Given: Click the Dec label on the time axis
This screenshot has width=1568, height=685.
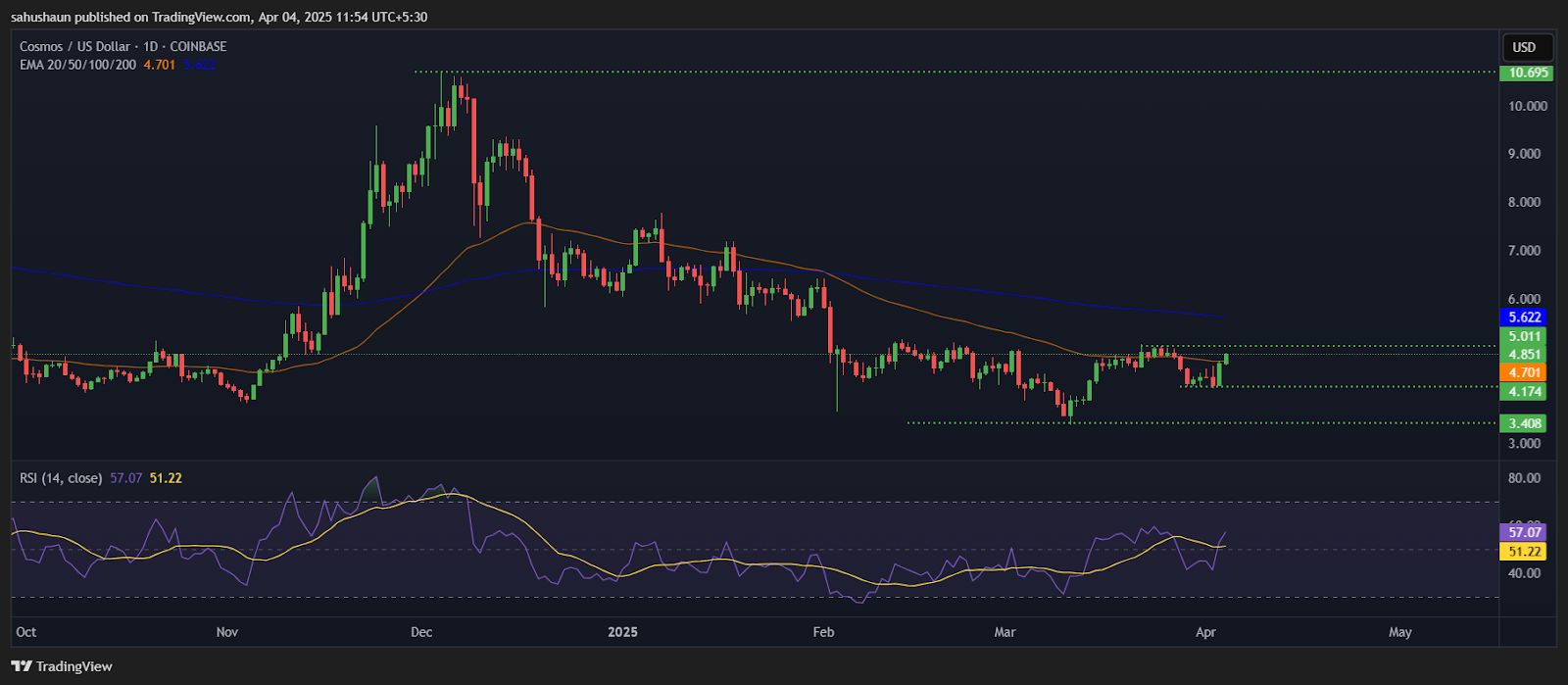Looking at the screenshot, I should click(x=421, y=632).
